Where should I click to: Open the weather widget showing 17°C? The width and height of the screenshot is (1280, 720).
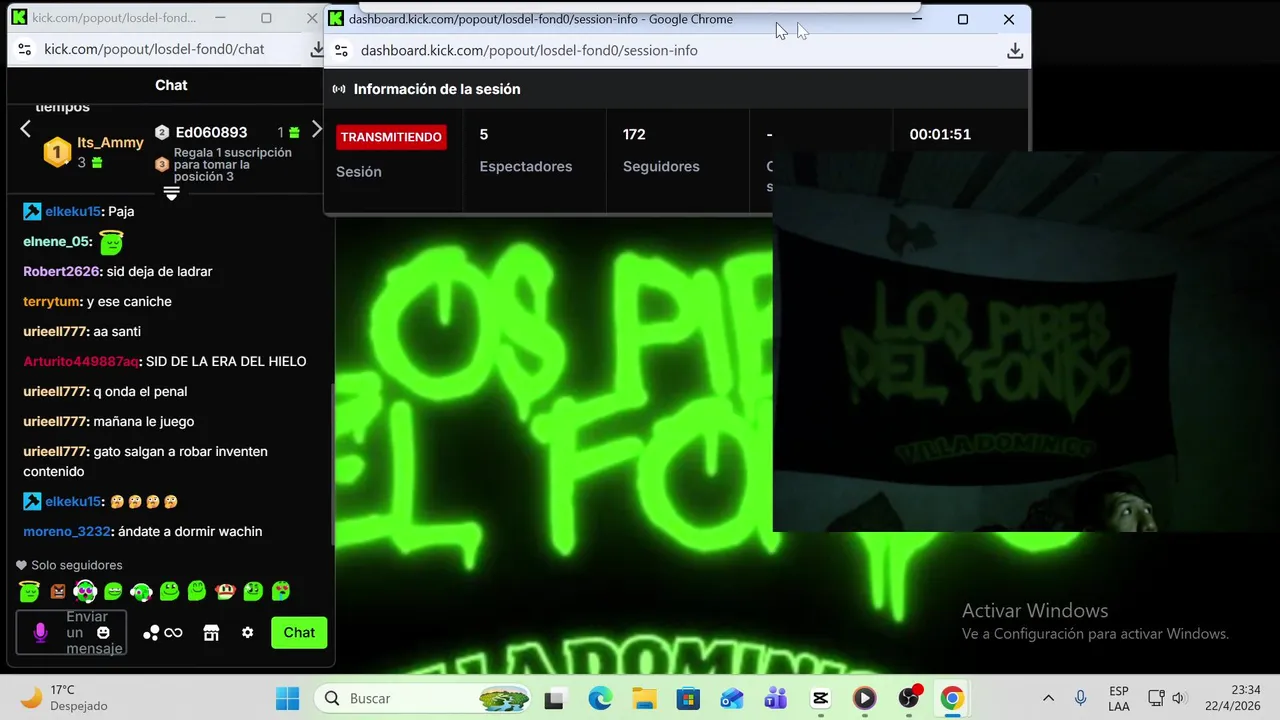click(x=63, y=698)
